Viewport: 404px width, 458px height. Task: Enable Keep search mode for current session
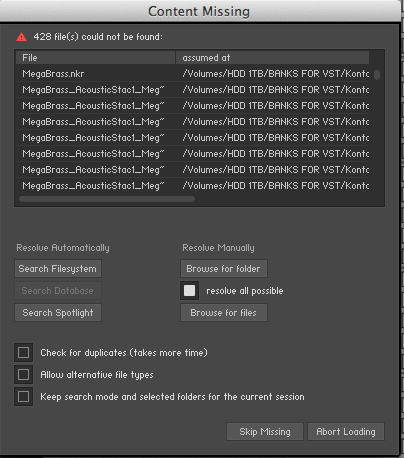point(23,396)
